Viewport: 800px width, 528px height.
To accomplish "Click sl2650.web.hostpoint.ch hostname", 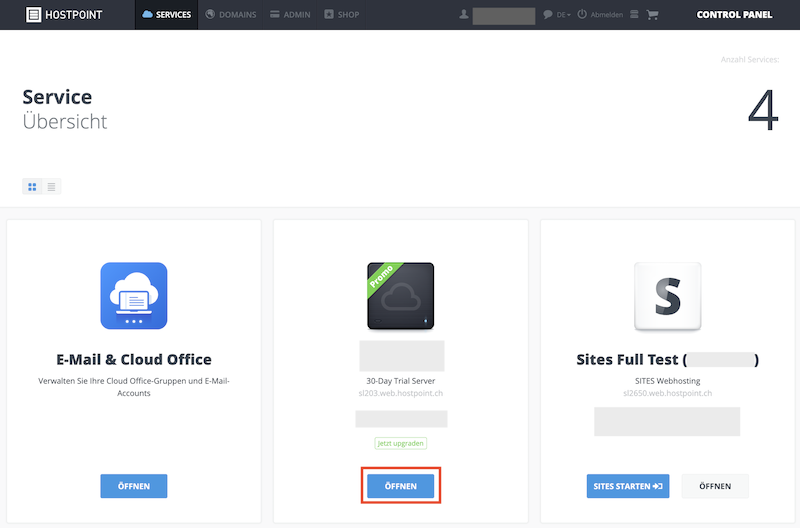I will [667, 393].
